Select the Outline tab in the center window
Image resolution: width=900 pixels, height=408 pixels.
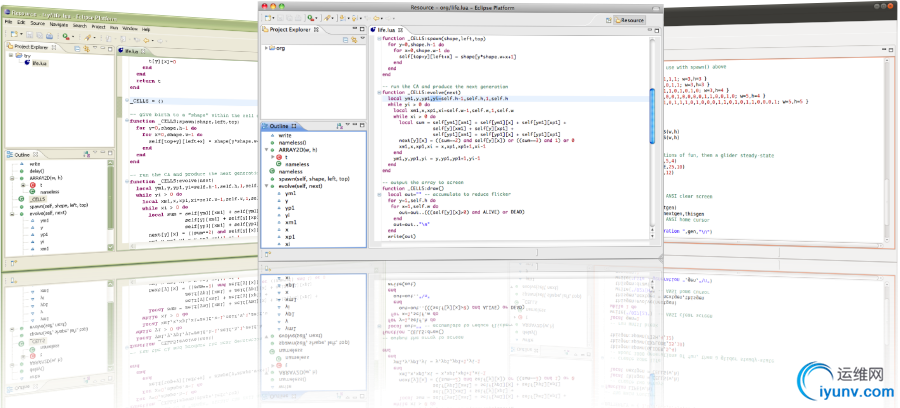click(279, 126)
